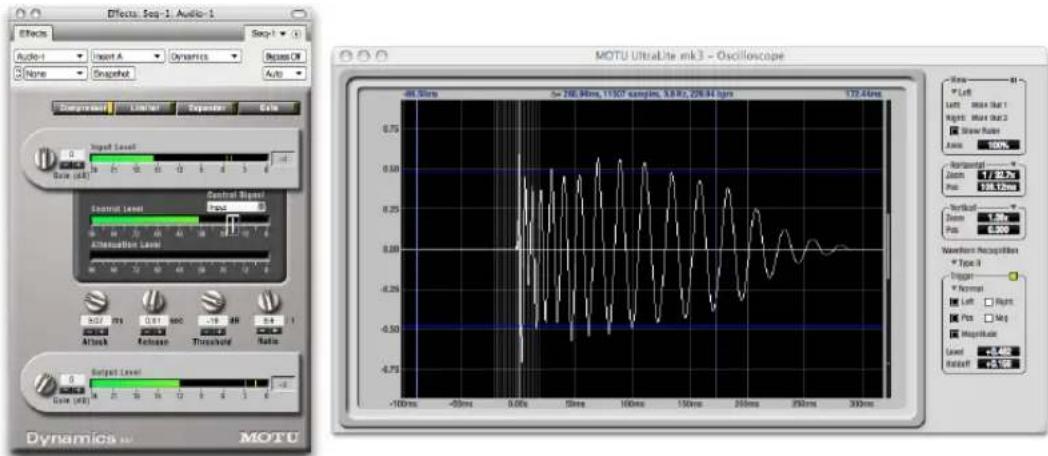Expand the Horizontal section disclosure triangle
The height and width of the screenshot is (456, 1048).
1013,162
